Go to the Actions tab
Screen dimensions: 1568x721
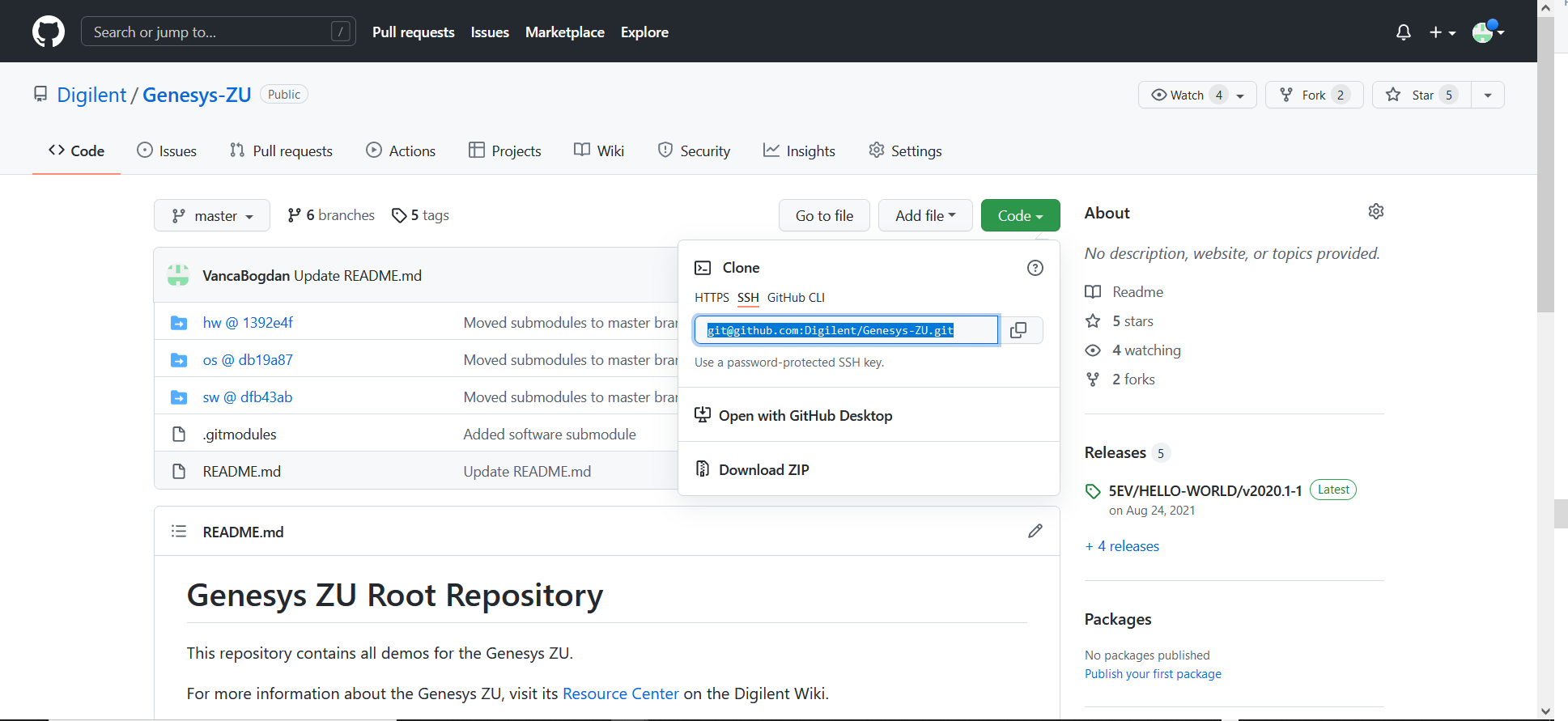tap(401, 151)
